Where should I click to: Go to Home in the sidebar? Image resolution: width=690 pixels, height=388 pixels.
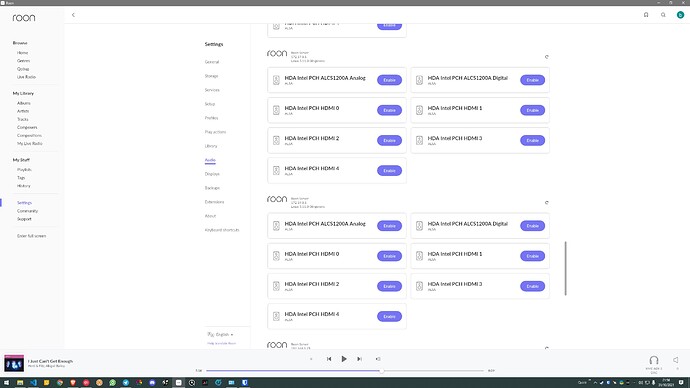(x=22, y=53)
